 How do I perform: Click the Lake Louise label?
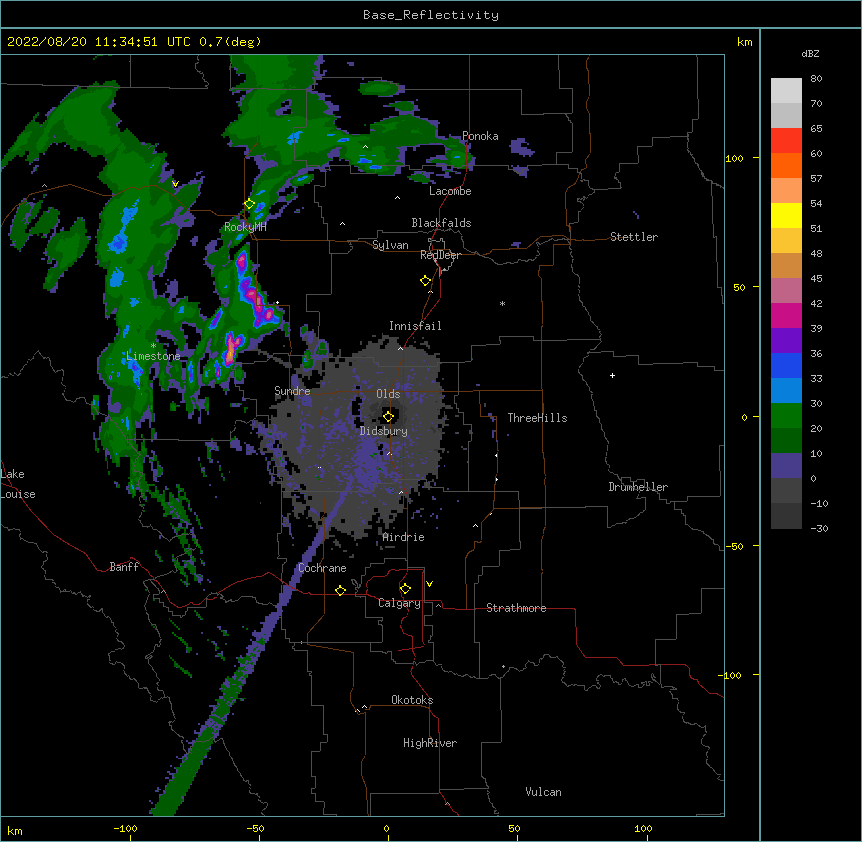[18, 484]
